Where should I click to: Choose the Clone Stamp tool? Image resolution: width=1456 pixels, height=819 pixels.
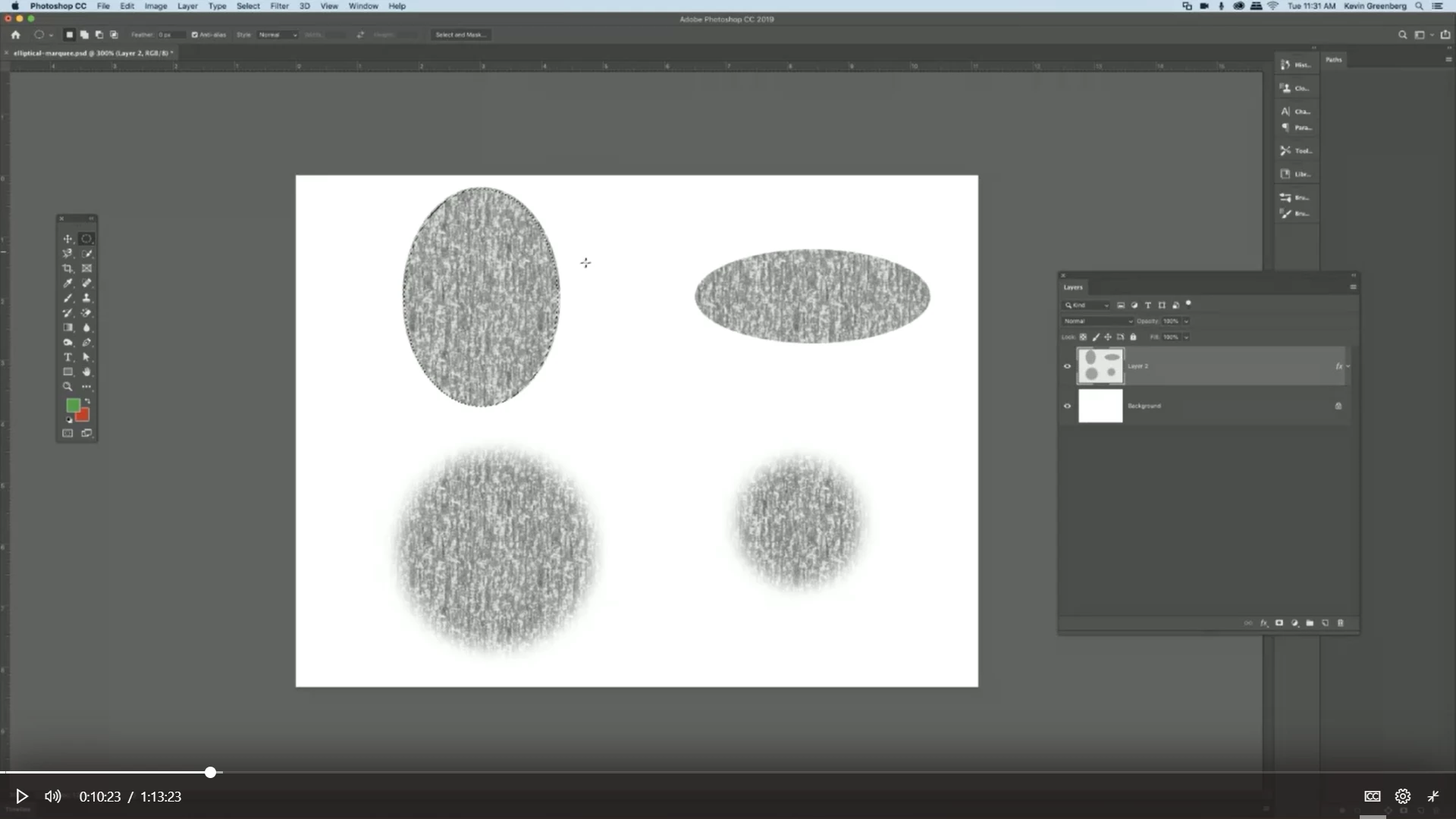tap(86, 298)
